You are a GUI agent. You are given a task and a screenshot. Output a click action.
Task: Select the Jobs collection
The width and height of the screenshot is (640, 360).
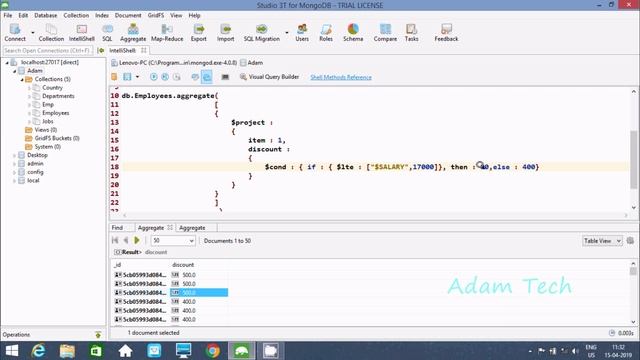pos(48,121)
